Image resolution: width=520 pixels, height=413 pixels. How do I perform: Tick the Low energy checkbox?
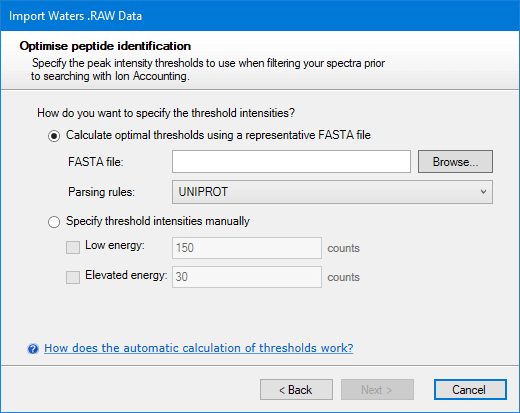click(x=73, y=247)
